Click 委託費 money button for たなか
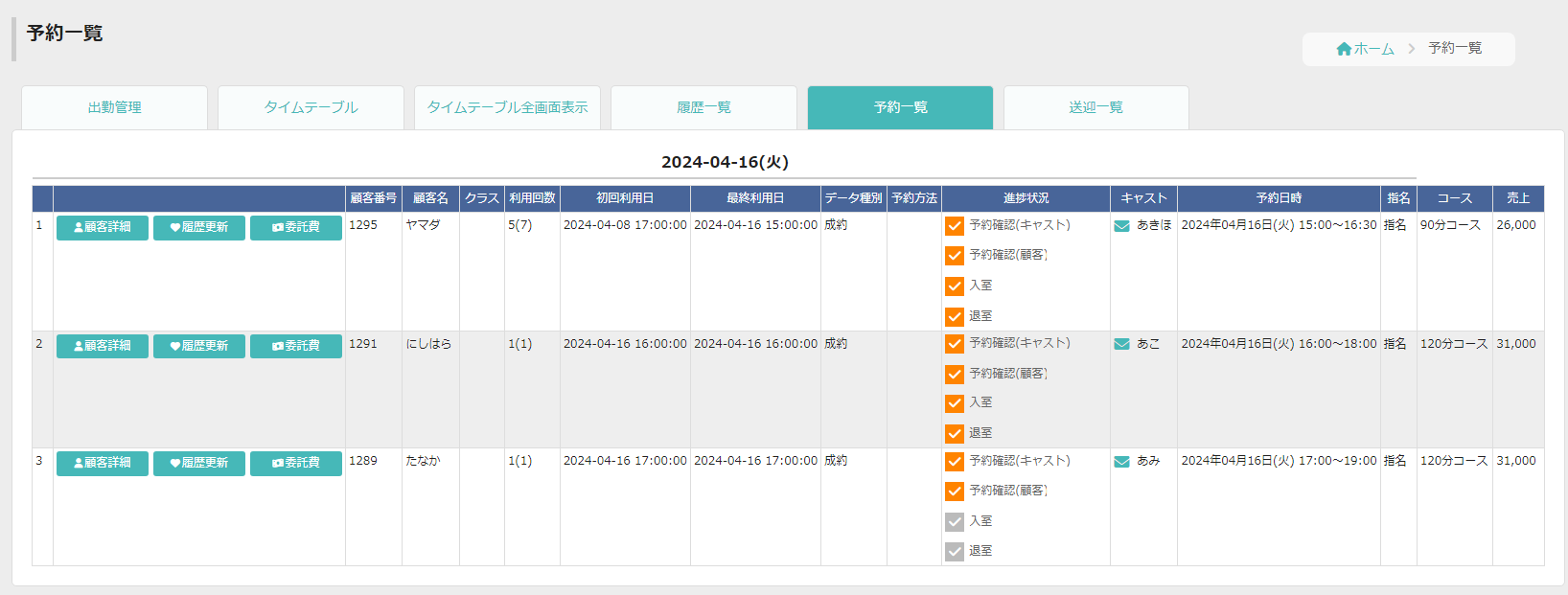The height and width of the screenshot is (595, 1568). click(x=296, y=464)
